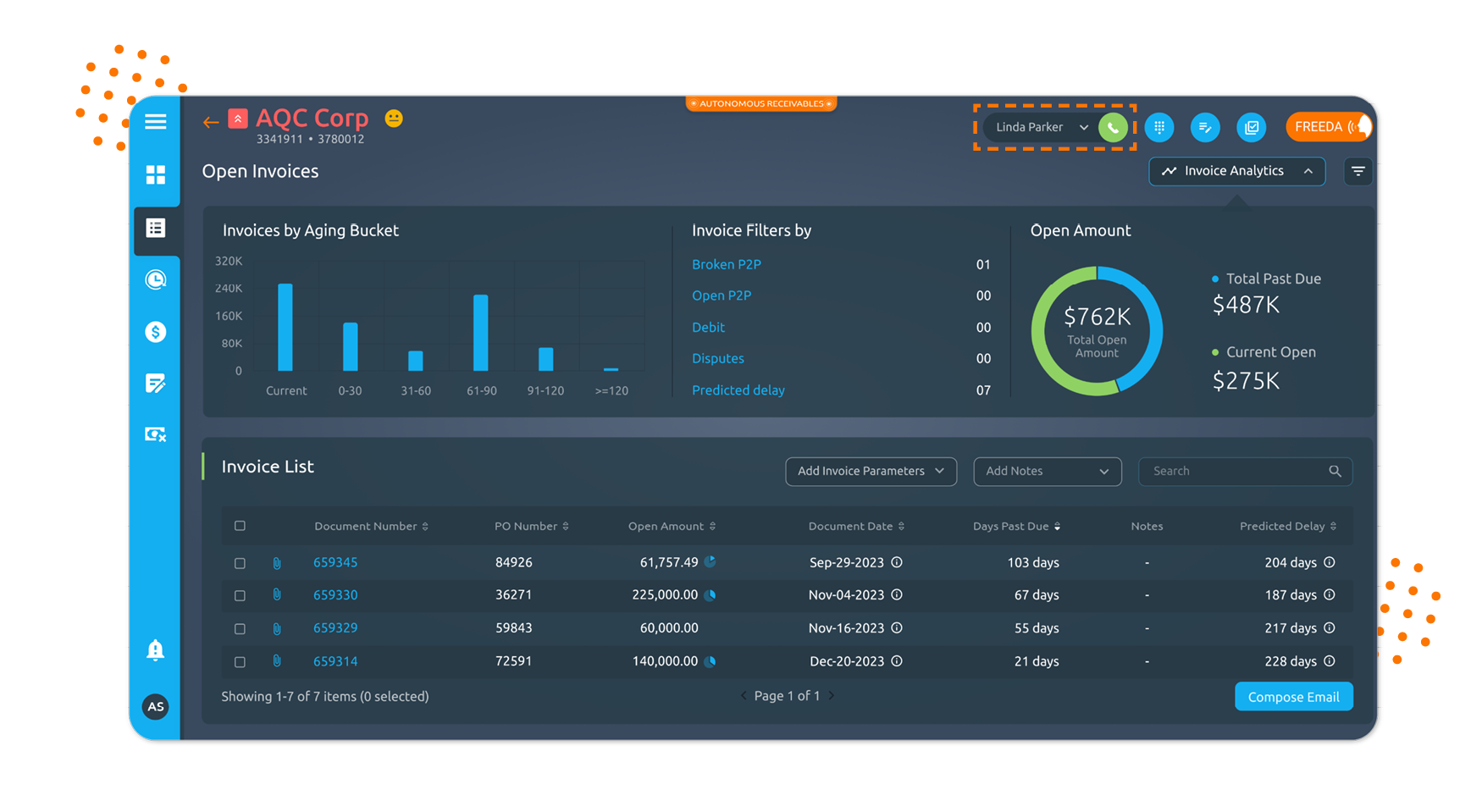Check the box for invoice 659314
The image size is (1482, 812).
click(241, 662)
